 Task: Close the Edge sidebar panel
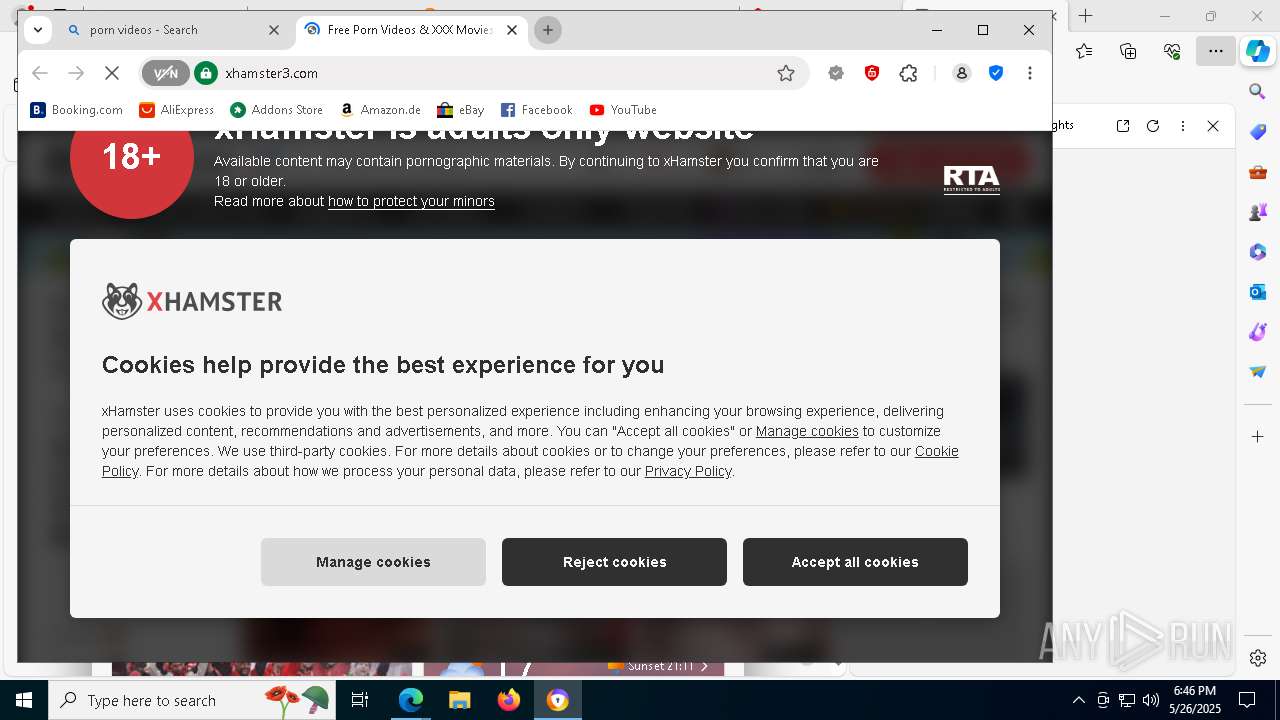click(x=1213, y=126)
